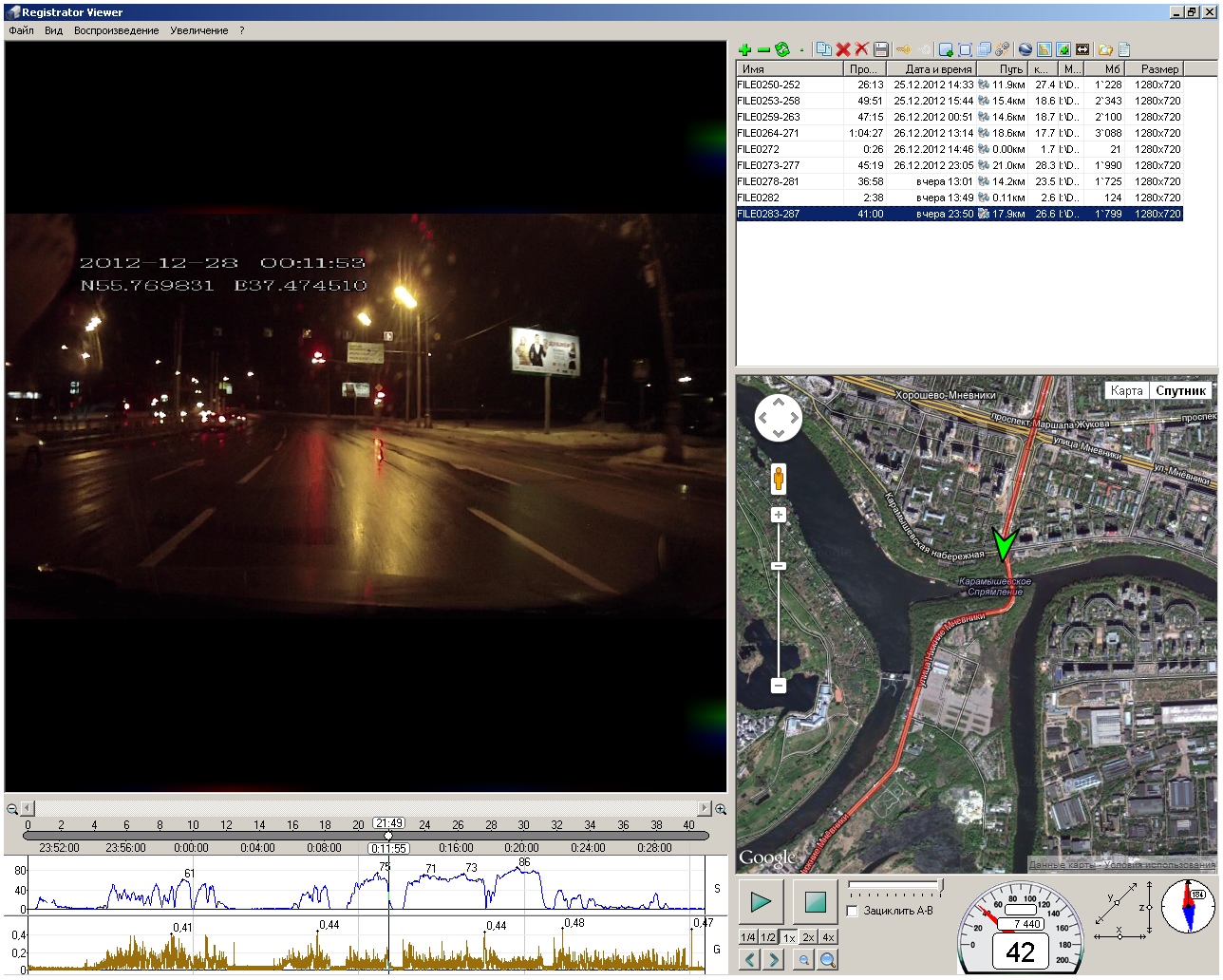This screenshot has height=980, width=1223.
Task: Click the small magnifier zoom button
Action: pos(804,960)
